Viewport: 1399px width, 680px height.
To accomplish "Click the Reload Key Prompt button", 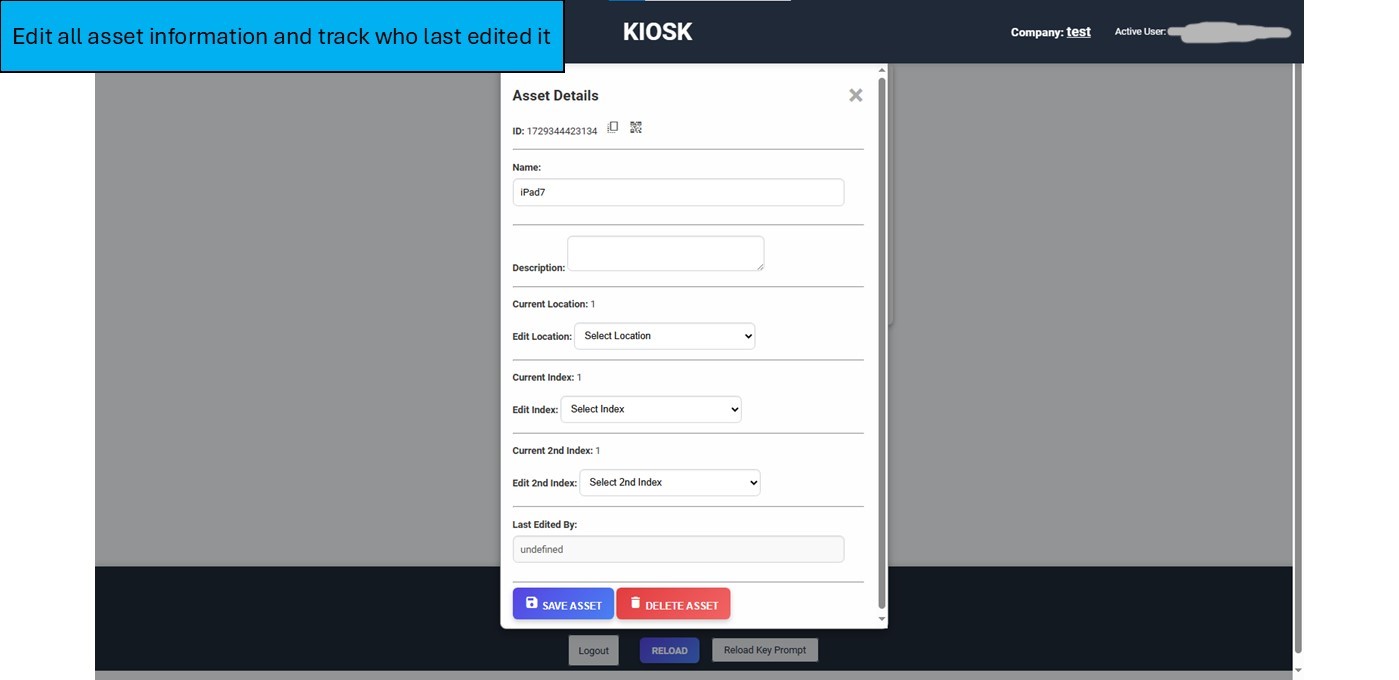I will 765,650.
